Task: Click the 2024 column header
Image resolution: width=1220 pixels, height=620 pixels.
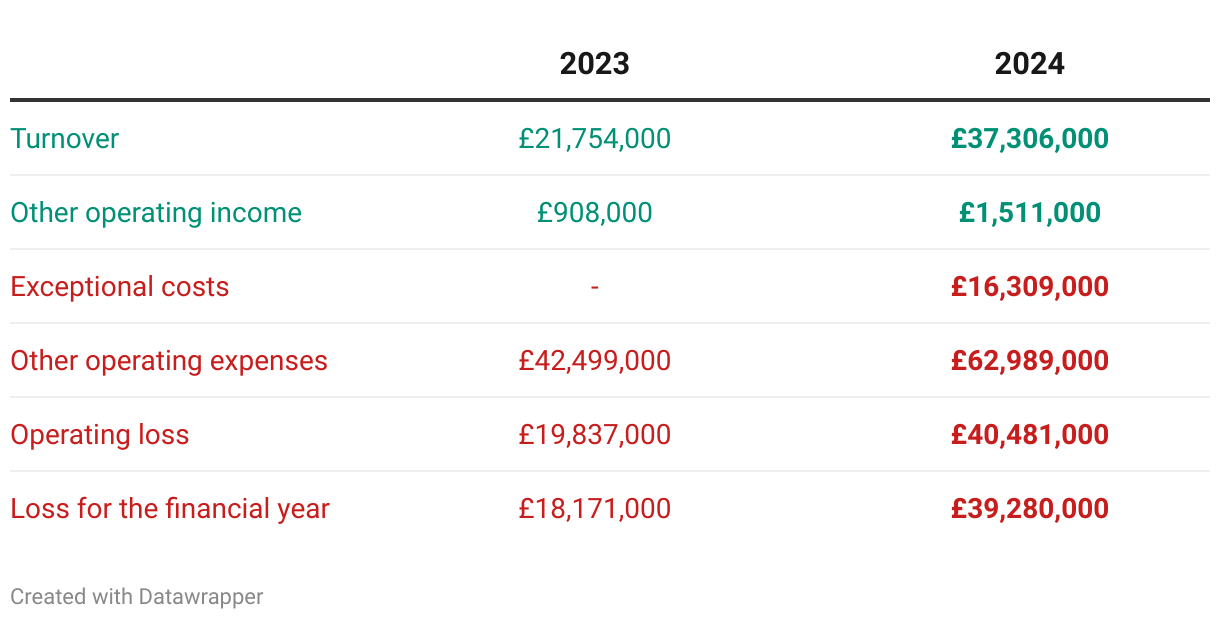Action: (x=1029, y=64)
